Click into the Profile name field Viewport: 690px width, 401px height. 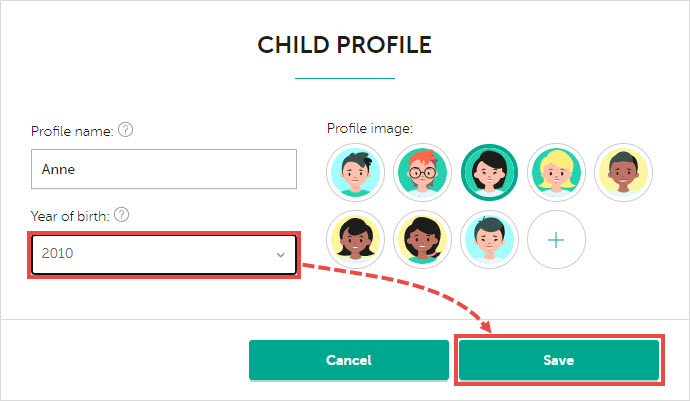click(x=164, y=169)
